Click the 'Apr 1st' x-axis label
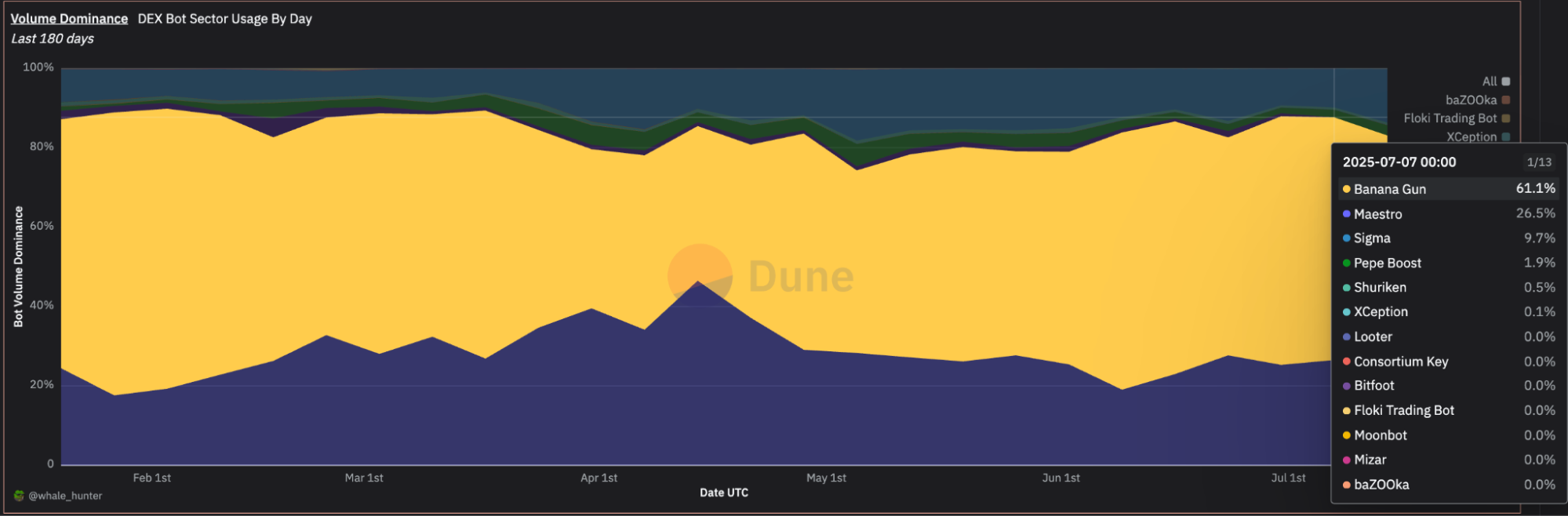The height and width of the screenshot is (516, 1568). (598, 478)
